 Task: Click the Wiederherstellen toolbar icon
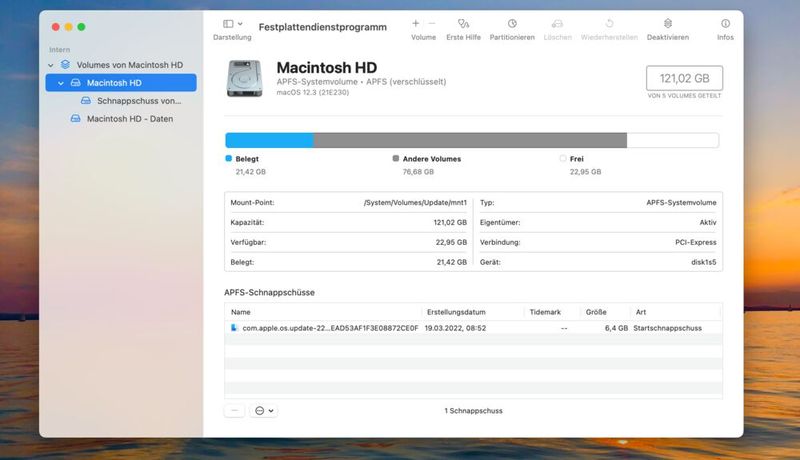609,23
